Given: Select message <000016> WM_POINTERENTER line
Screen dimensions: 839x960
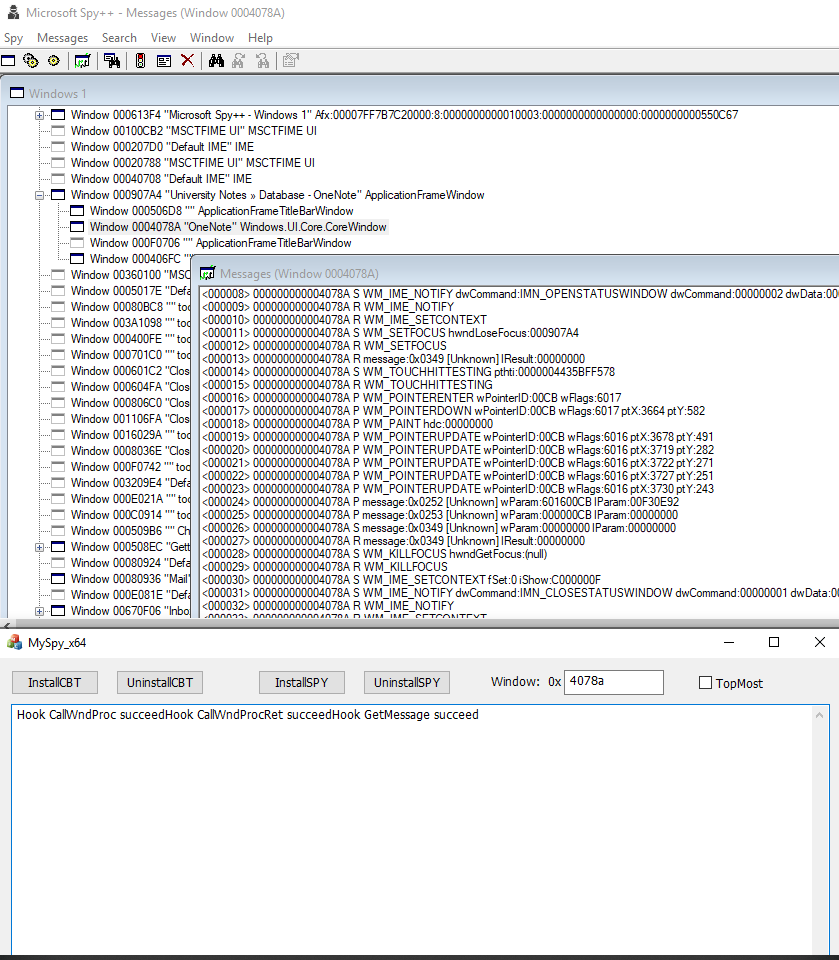Looking at the screenshot, I should (x=412, y=398).
